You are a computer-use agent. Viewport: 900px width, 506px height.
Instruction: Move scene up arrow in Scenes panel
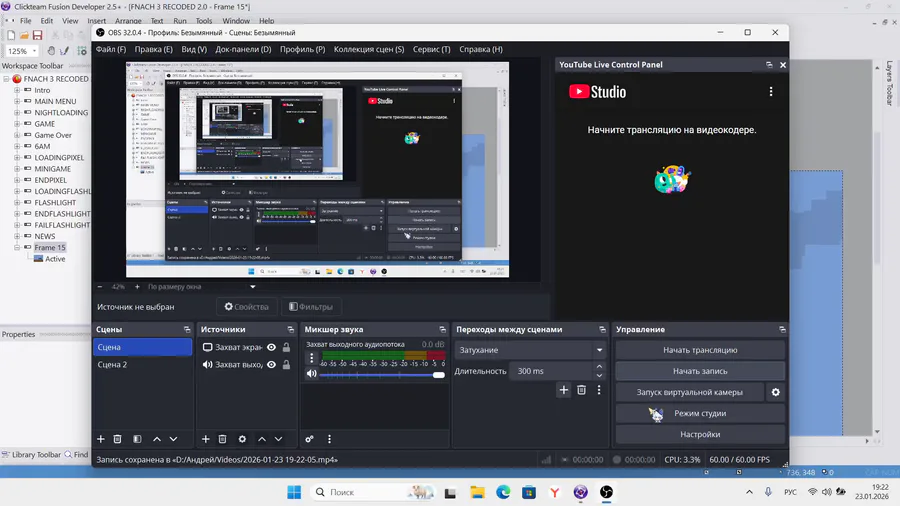(157, 439)
